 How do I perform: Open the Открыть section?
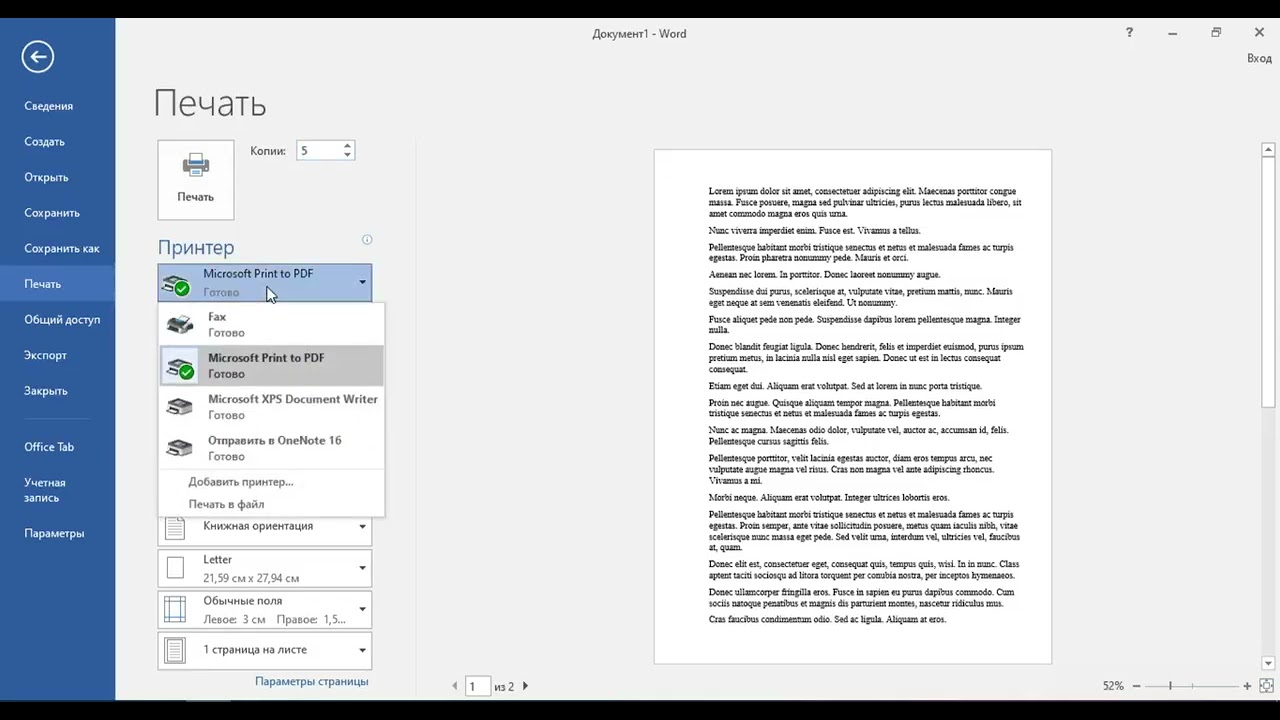(58, 178)
